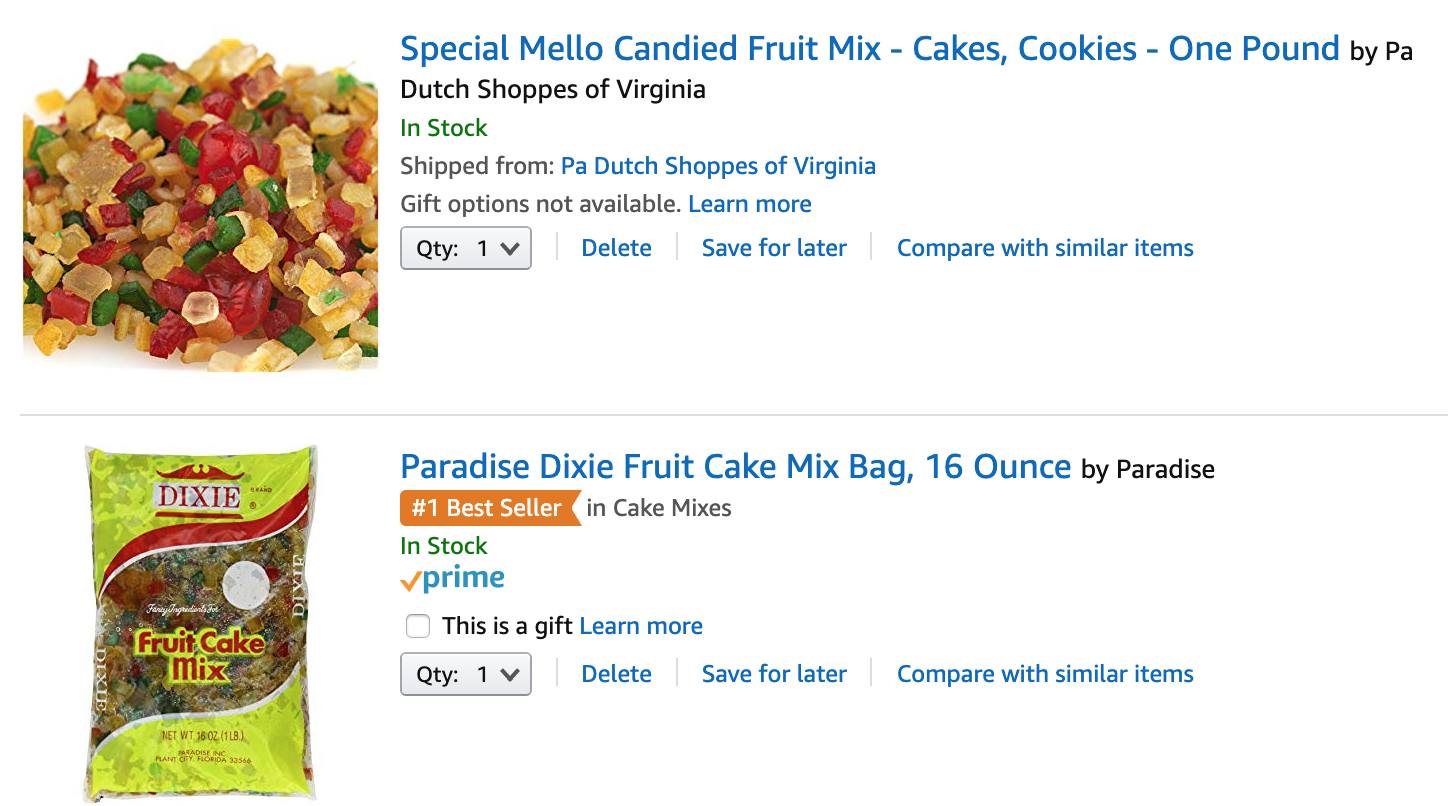Viewport: 1448px width, 806px height.
Task: Click Pa Dutch Shoppes of Virginia seller link
Action: click(718, 166)
